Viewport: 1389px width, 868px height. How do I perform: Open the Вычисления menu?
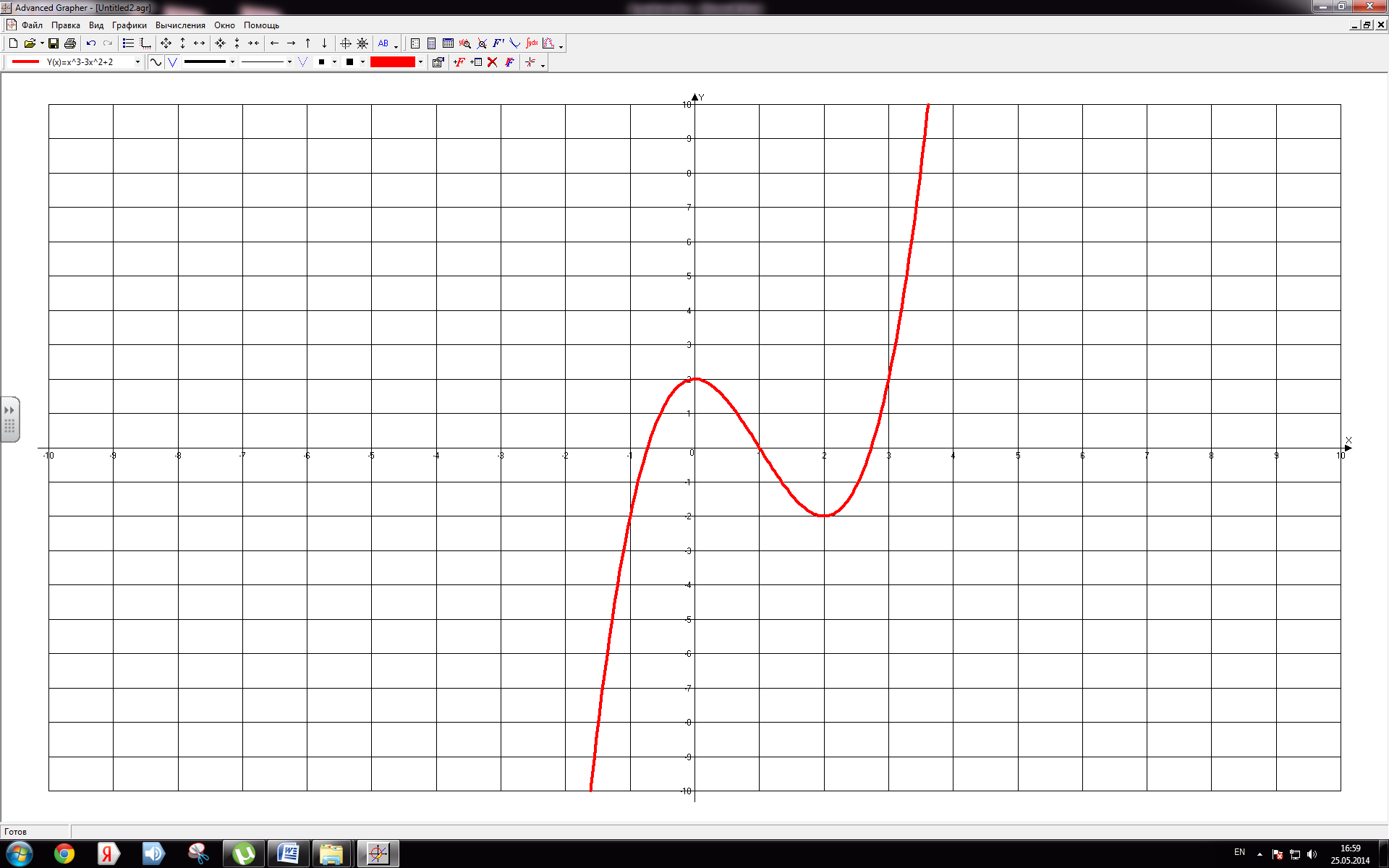(180, 25)
